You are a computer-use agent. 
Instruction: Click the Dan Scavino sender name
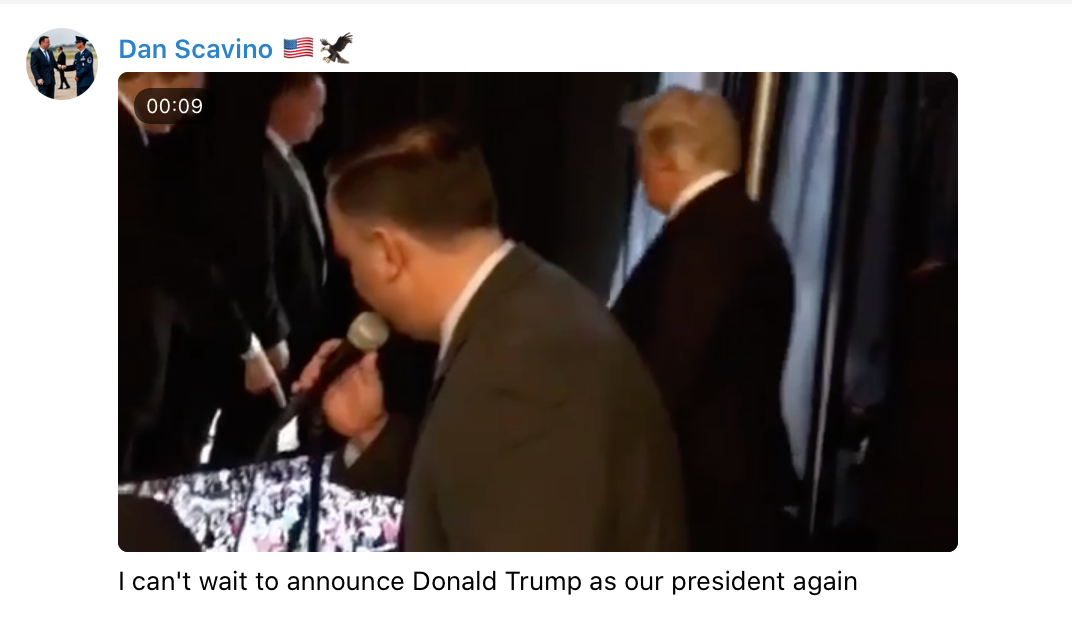tap(196, 49)
